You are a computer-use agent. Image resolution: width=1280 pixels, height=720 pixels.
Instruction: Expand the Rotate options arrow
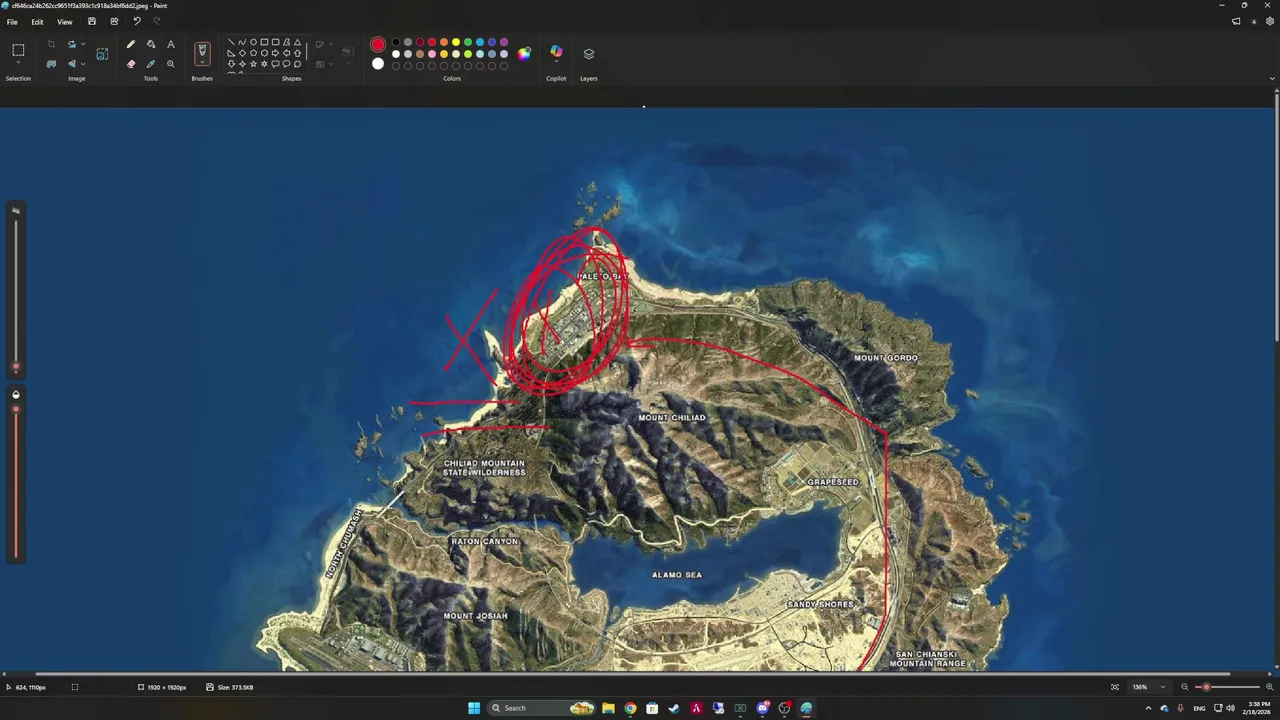pyautogui.click(x=82, y=44)
